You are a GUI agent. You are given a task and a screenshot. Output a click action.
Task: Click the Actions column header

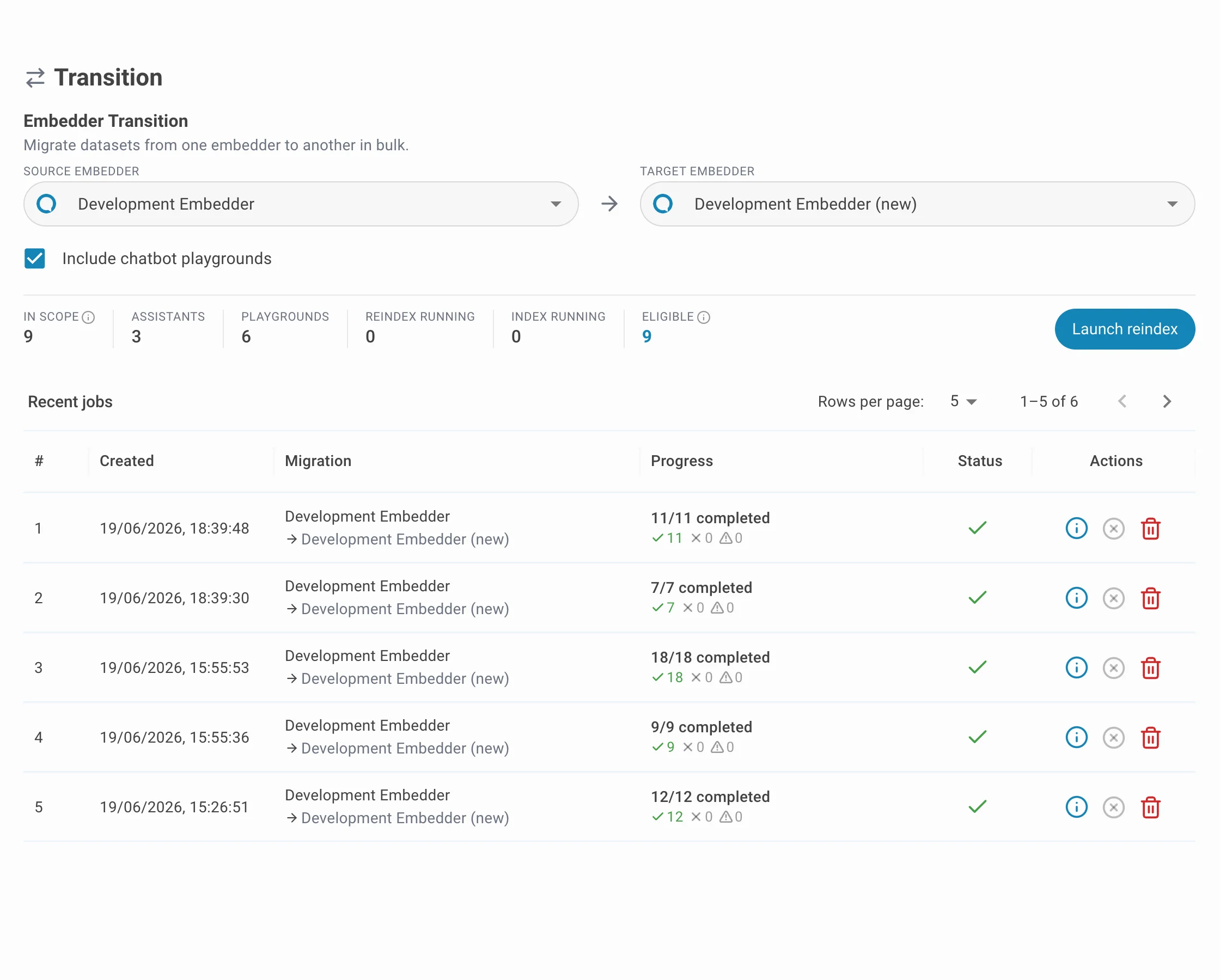[x=1116, y=461]
